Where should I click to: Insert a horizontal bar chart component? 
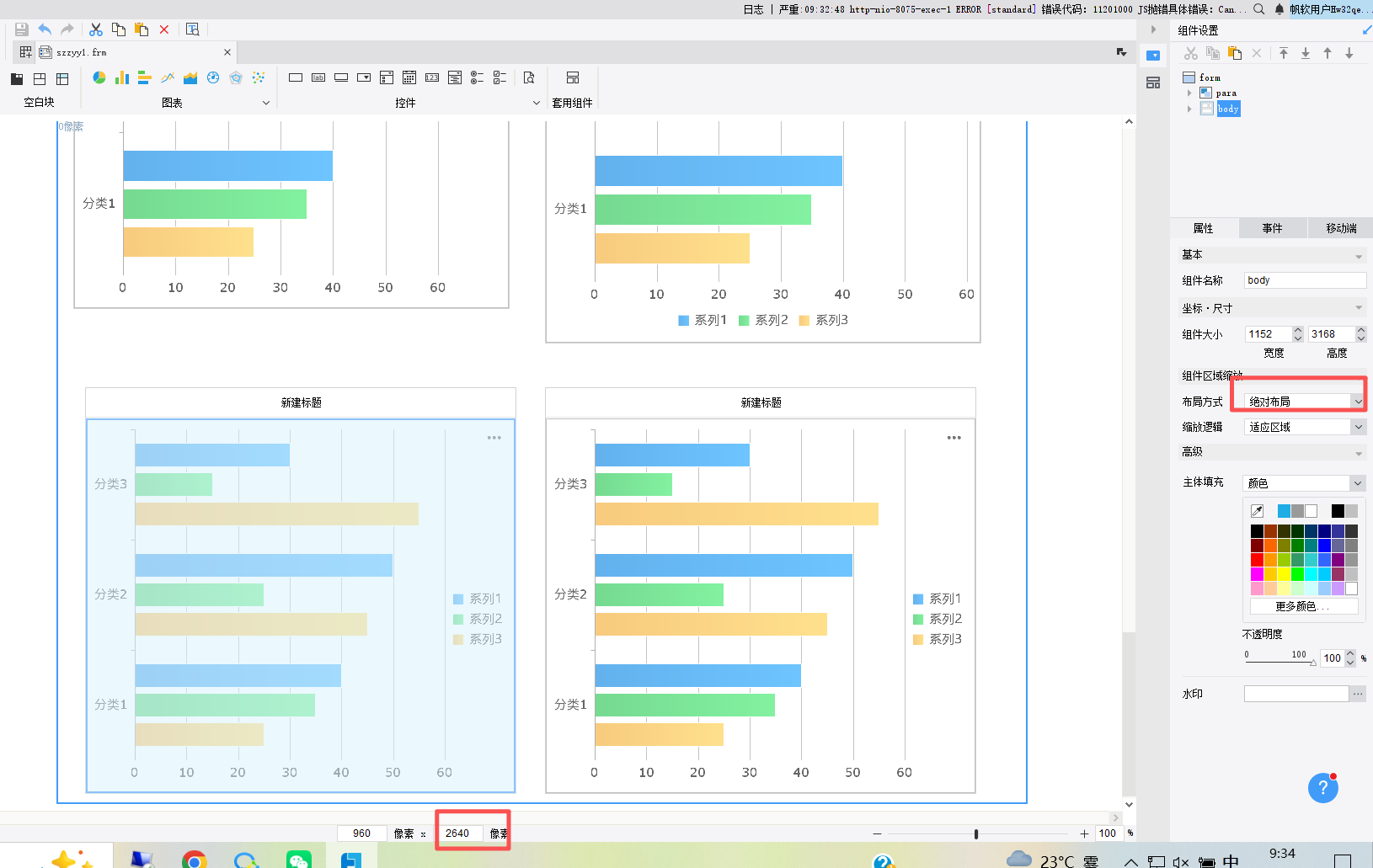(145, 77)
